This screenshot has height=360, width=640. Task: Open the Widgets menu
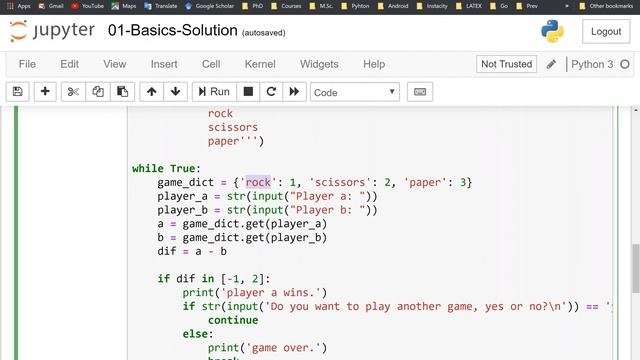(x=319, y=64)
